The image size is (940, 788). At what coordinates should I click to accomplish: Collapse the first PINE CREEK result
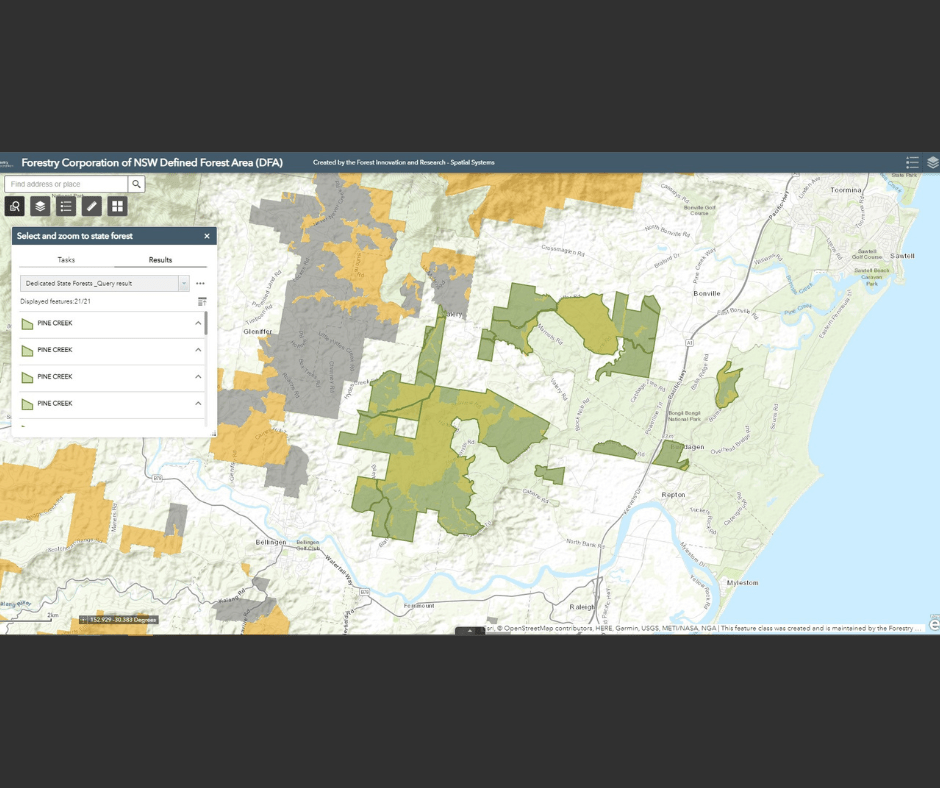(198, 323)
